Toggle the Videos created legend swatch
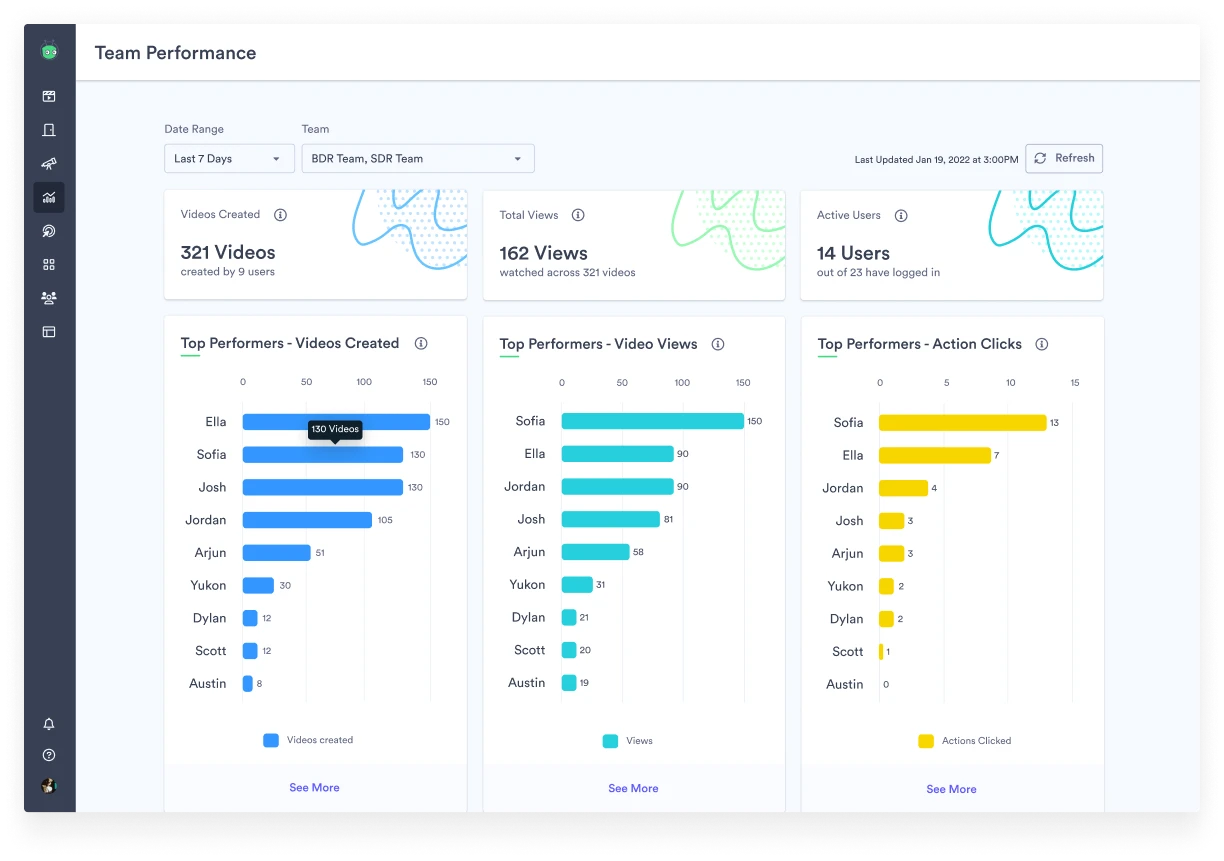 tap(271, 741)
